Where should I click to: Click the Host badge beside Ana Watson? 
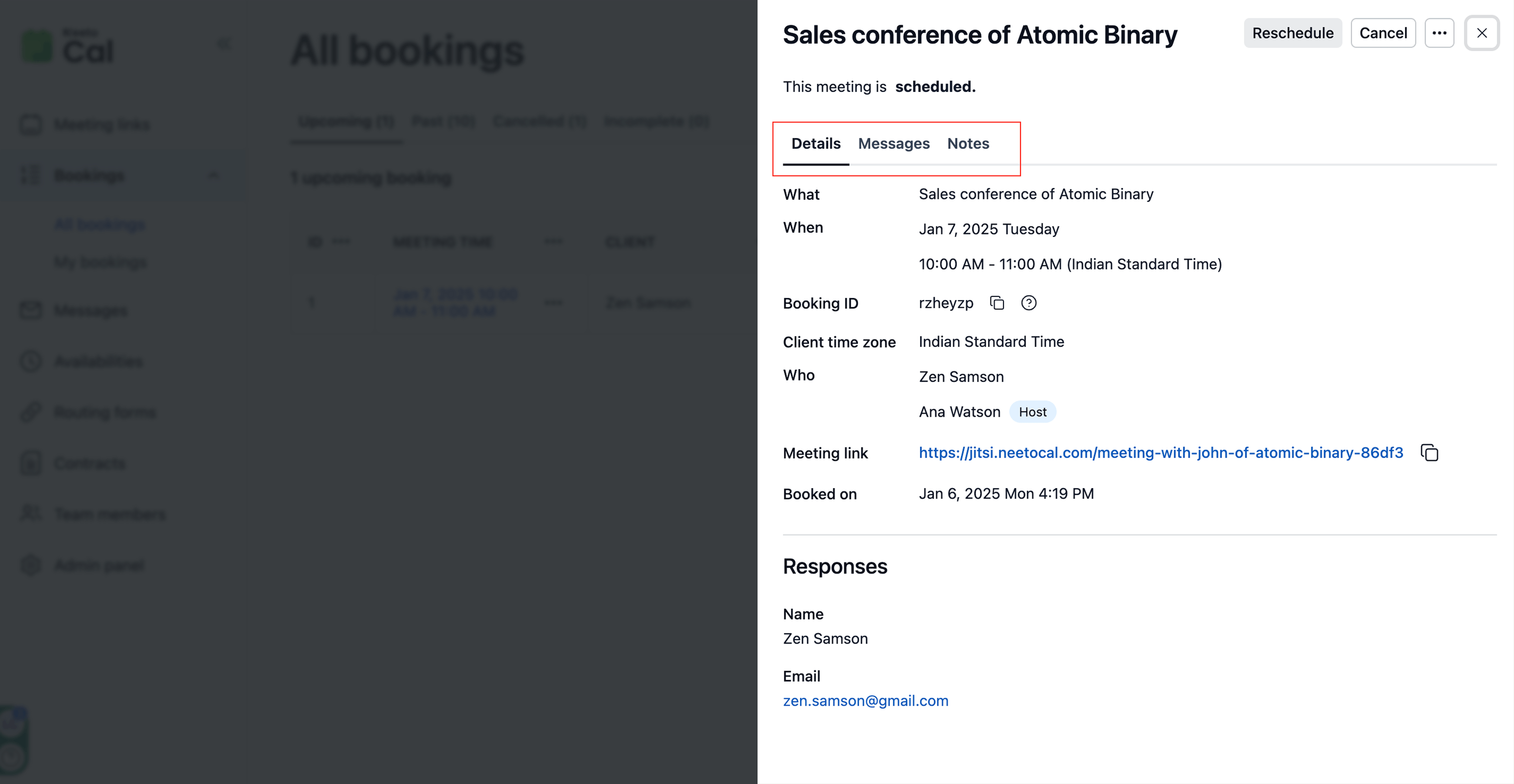coord(1032,412)
